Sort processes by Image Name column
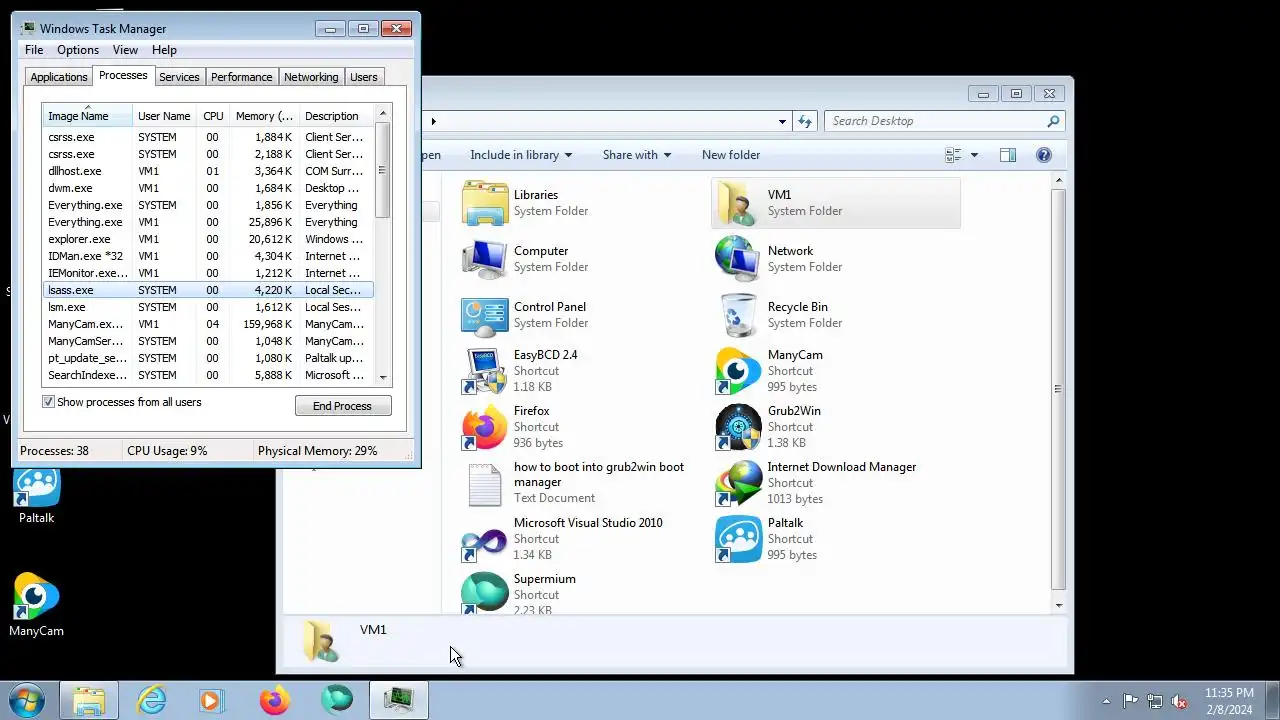1280x720 pixels. [x=87, y=116]
